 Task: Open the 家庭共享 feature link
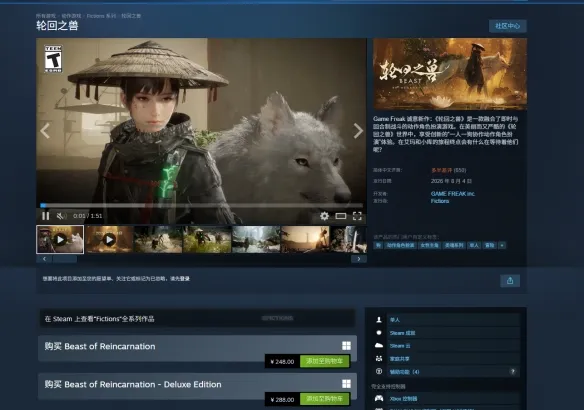pos(399,359)
